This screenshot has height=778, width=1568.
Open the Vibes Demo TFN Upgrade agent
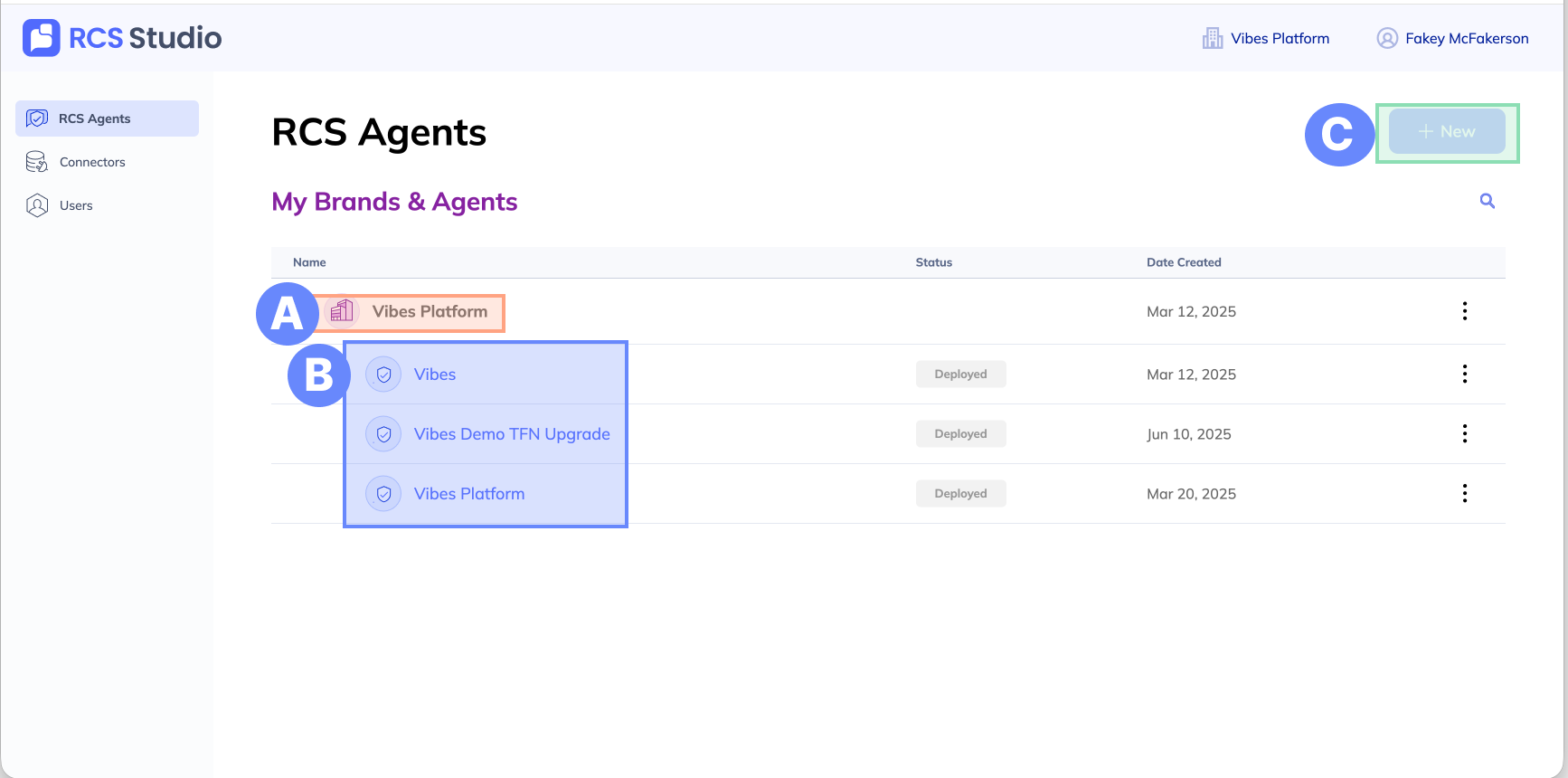tap(512, 434)
